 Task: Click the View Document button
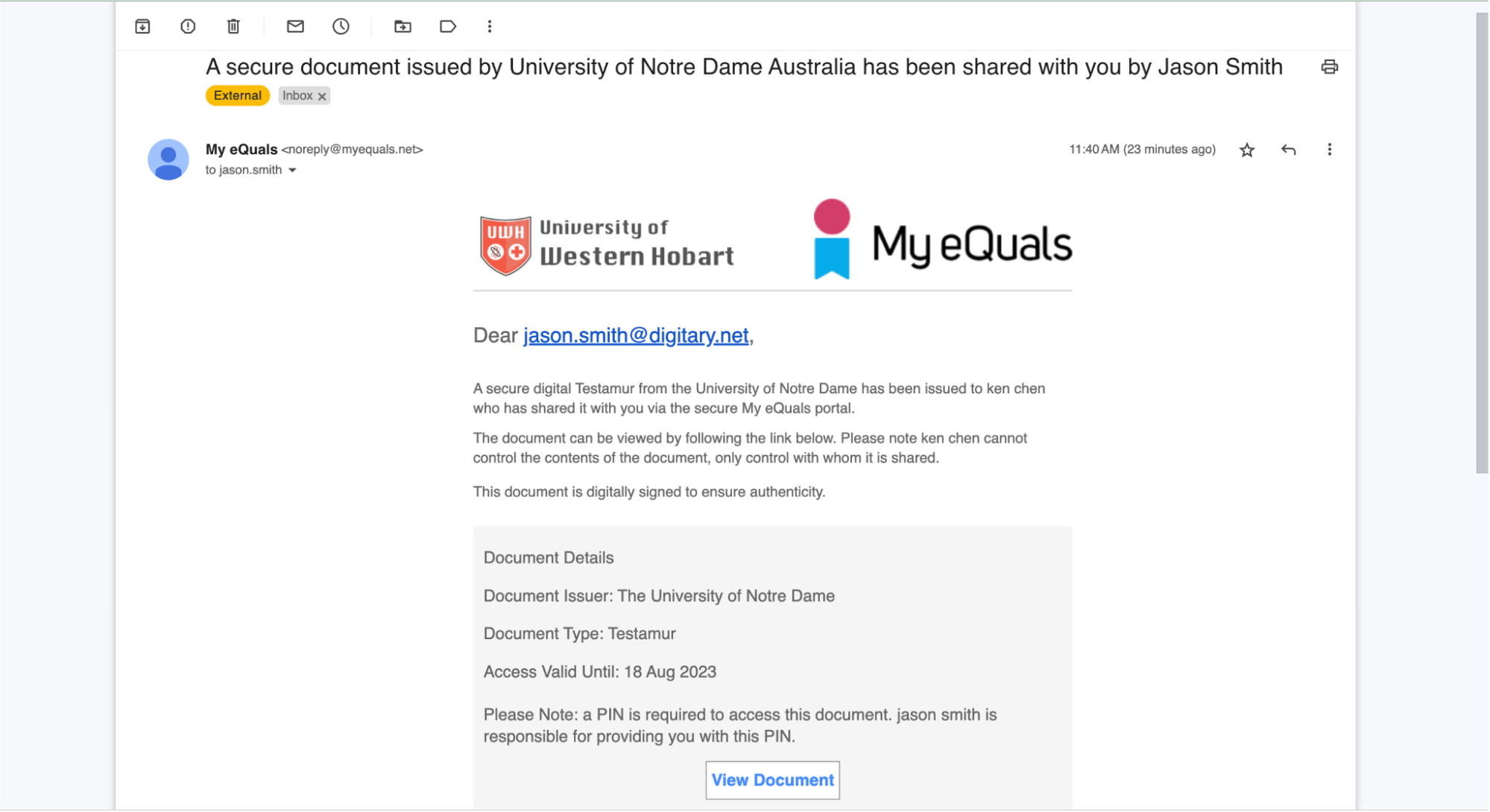pyautogui.click(x=772, y=780)
